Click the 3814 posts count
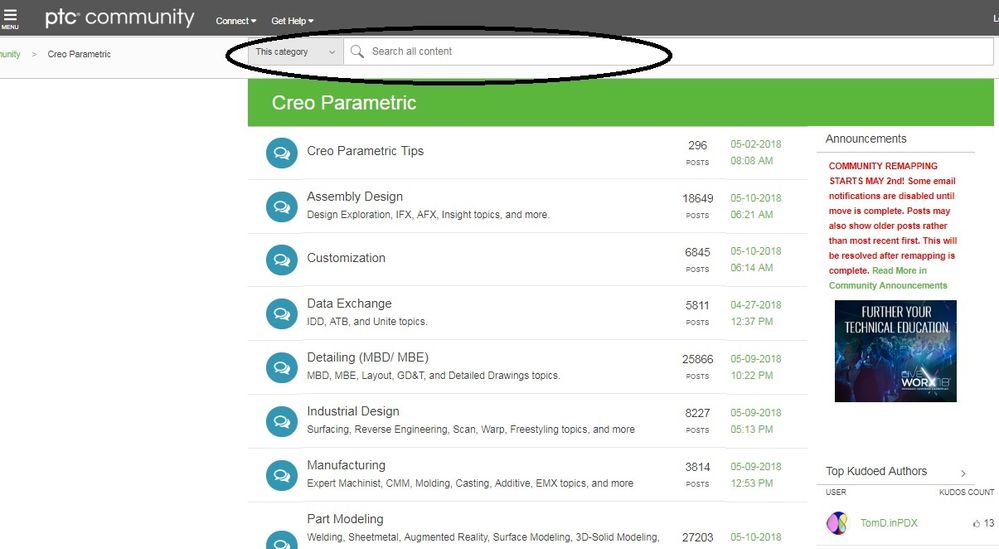This screenshot has width=999, height=549. pos(698,467)
